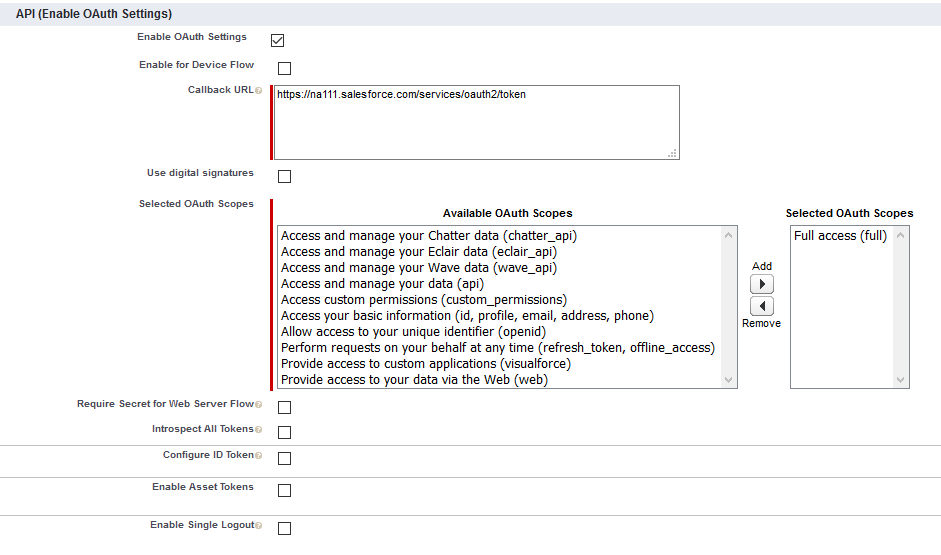Check Use digital signatures box
Screen dimensions: 941x555
(284, 177)
